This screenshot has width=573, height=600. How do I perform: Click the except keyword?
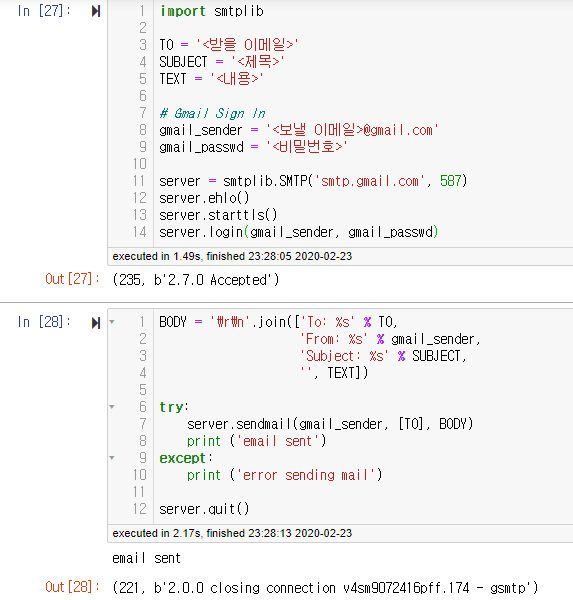(183, 458)
